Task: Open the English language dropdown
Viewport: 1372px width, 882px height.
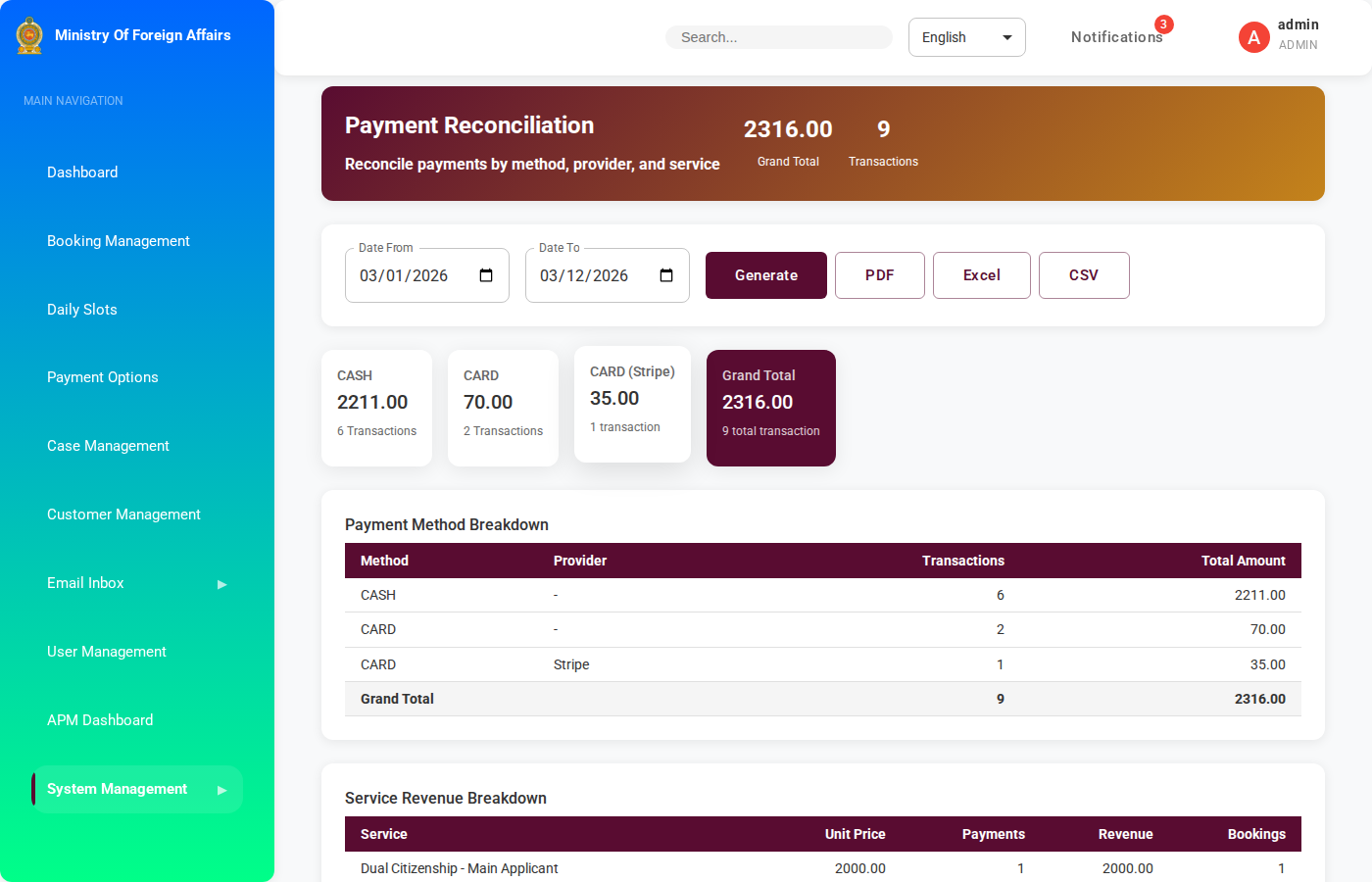Action: (x=966, y=37)
